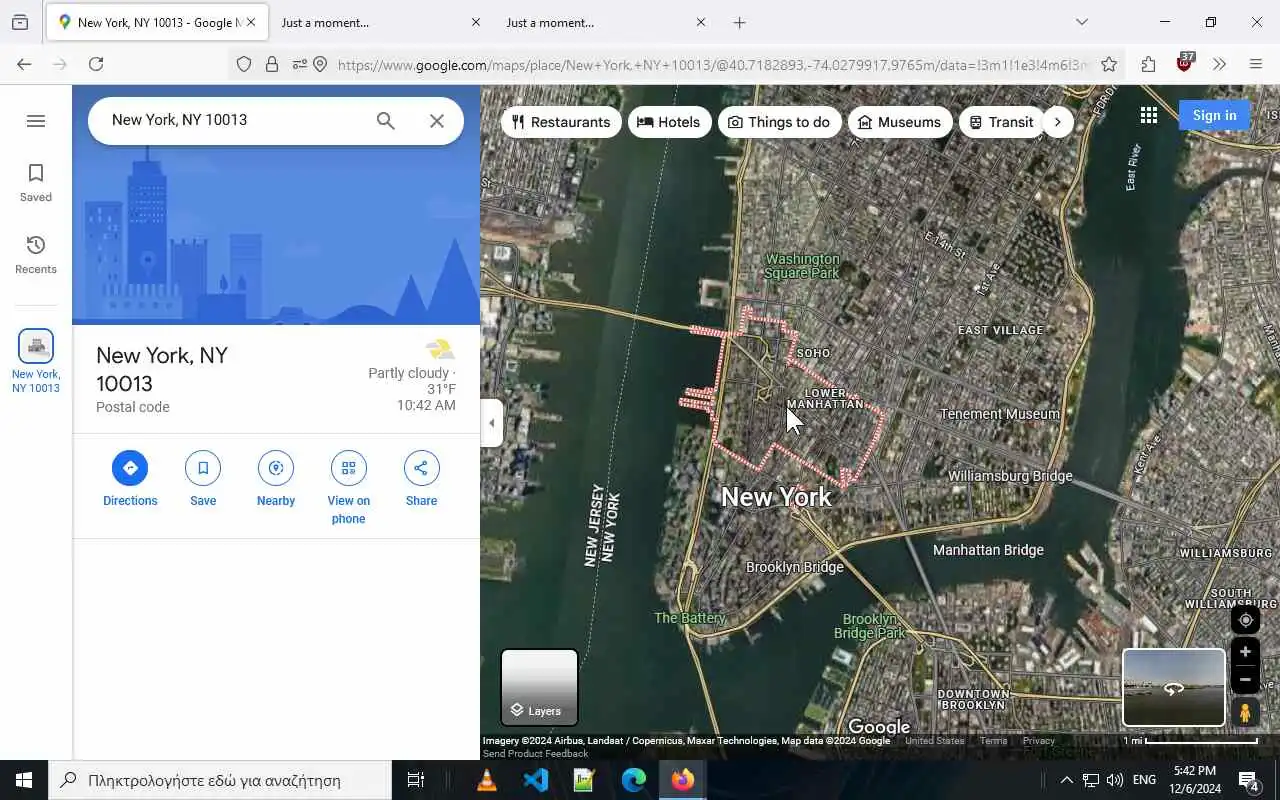Get Directions to New York, NY 10013
The width and height of the screenshot is (1280, 800).
point(130,479)
